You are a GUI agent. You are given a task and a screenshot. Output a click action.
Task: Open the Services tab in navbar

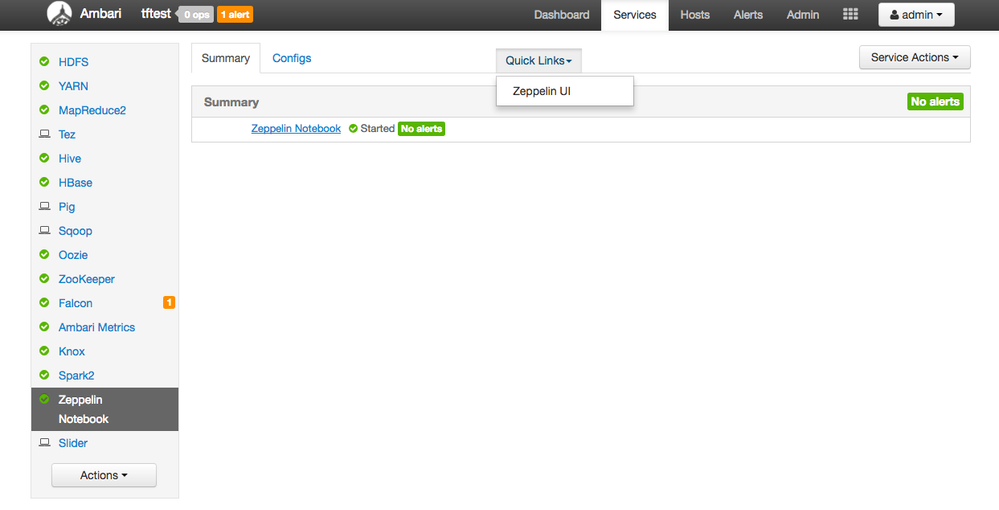tap(635, 15)
